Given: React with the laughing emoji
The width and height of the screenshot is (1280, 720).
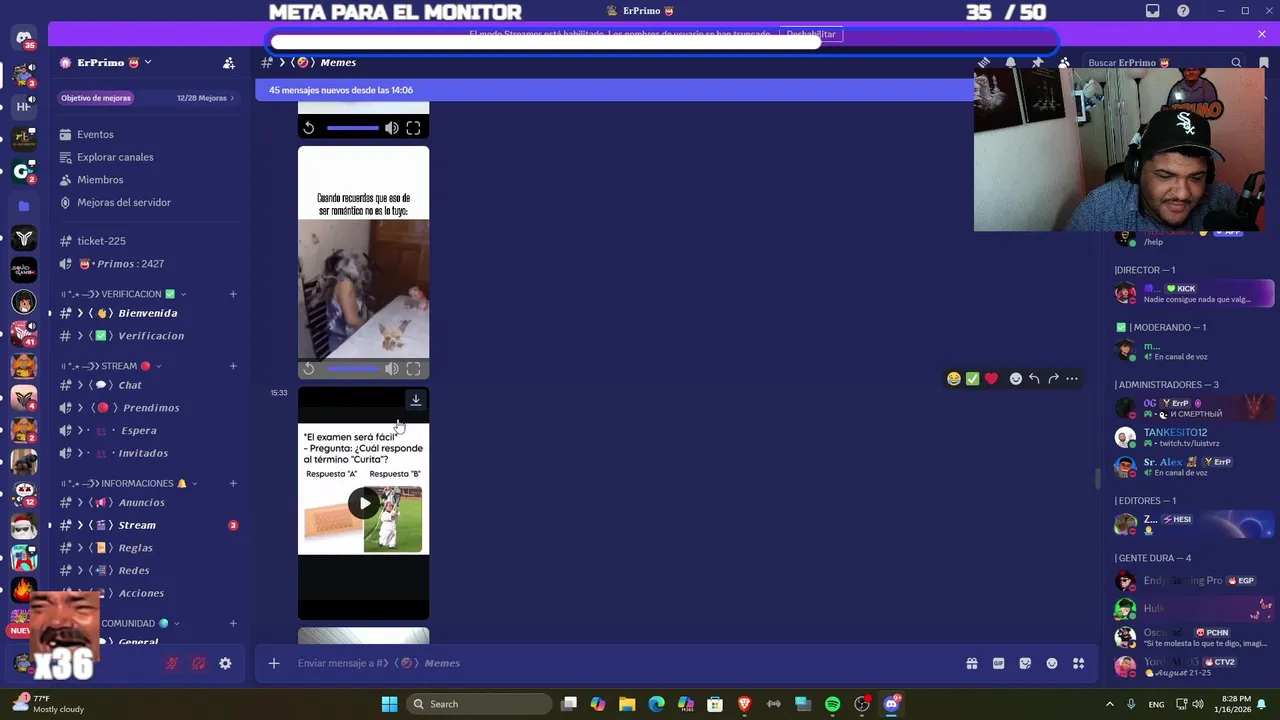Looking at the screenshot, I should (x=954, y=379).
